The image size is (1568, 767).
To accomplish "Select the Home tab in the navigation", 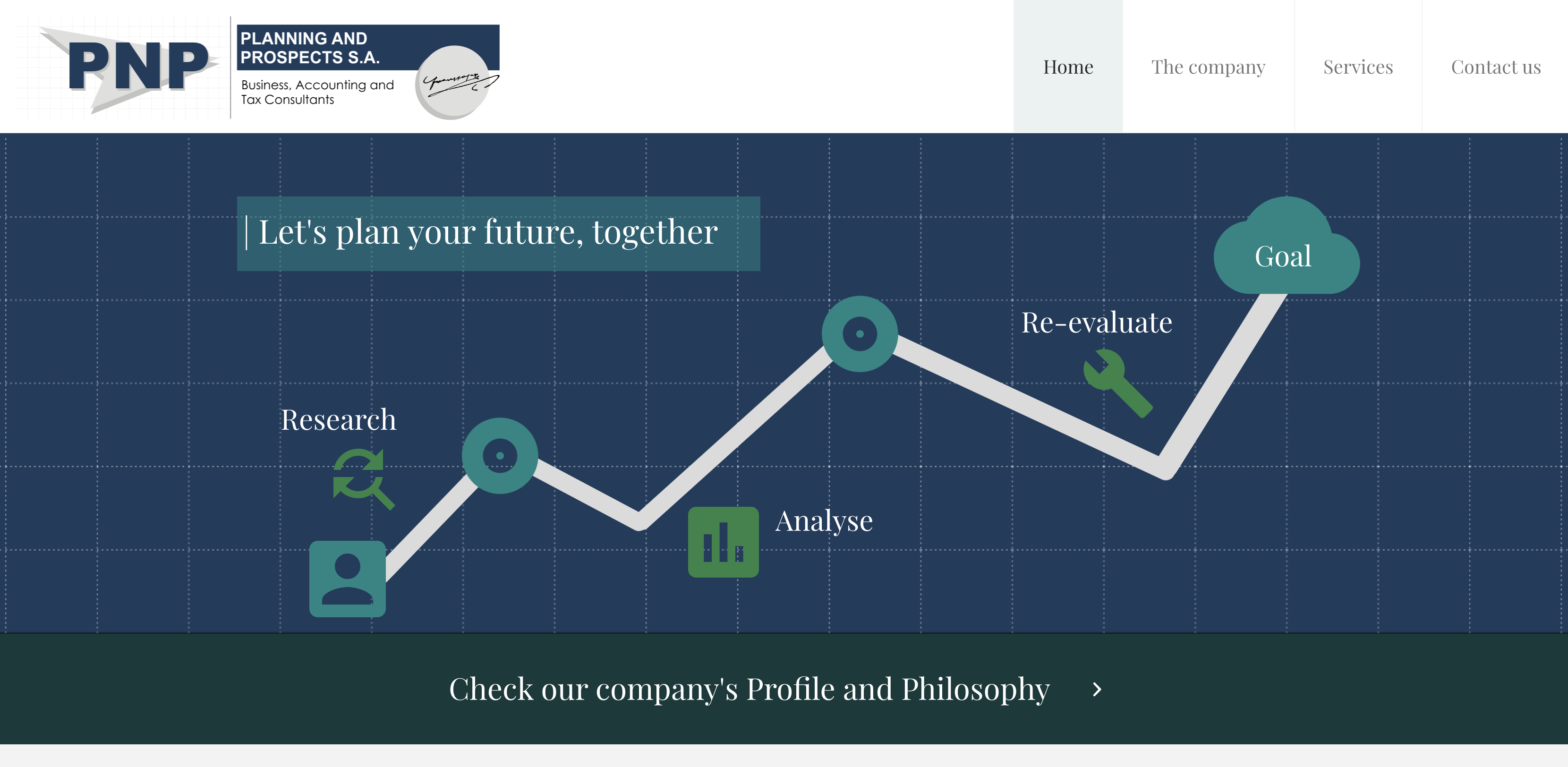I will [x=1068, y=67].
